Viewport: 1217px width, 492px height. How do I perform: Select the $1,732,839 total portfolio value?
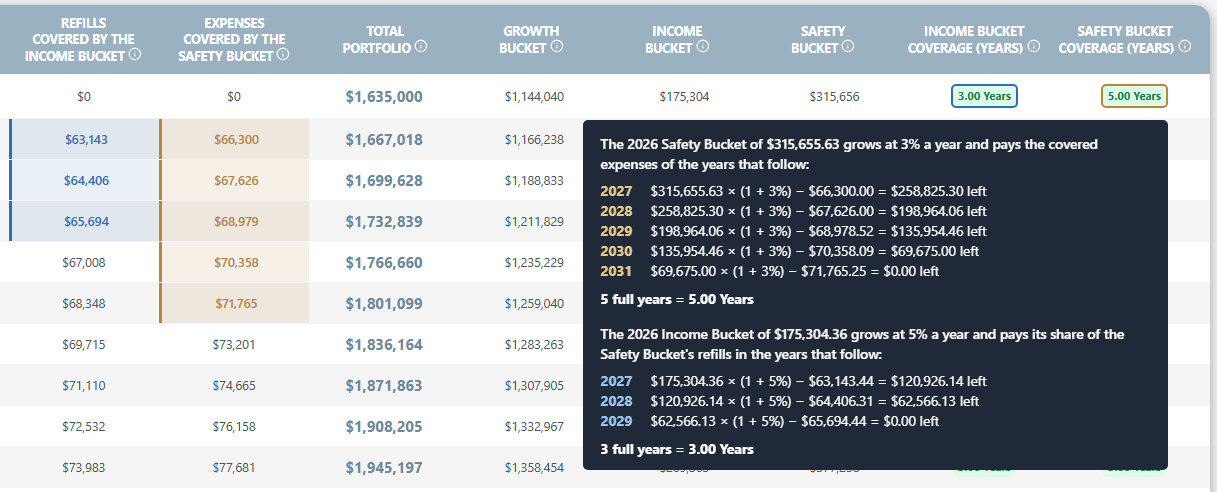[x=384, y=221]
